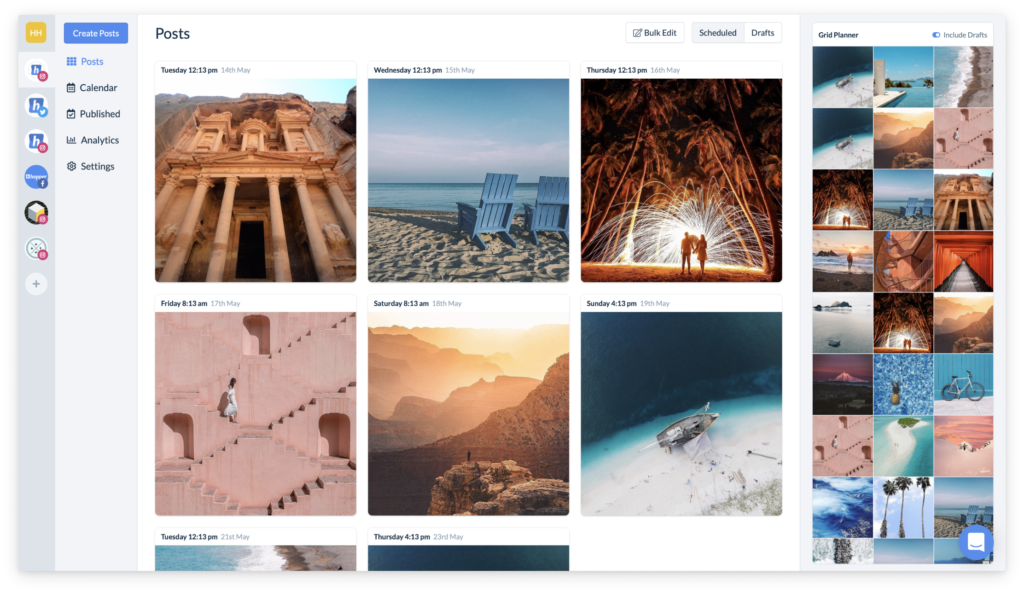Click the Posts grid icon
Viewport: 1024px width, 593px height.
pos(71,61)
